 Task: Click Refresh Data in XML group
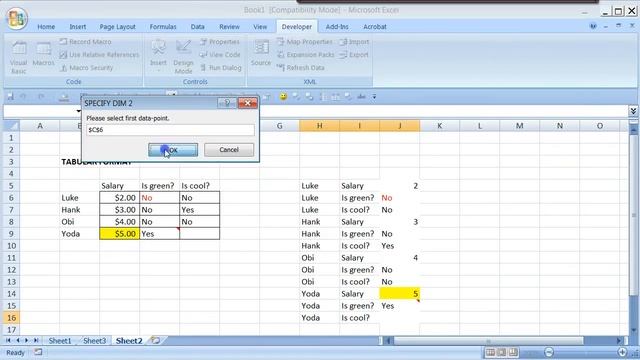pos(300,68)
